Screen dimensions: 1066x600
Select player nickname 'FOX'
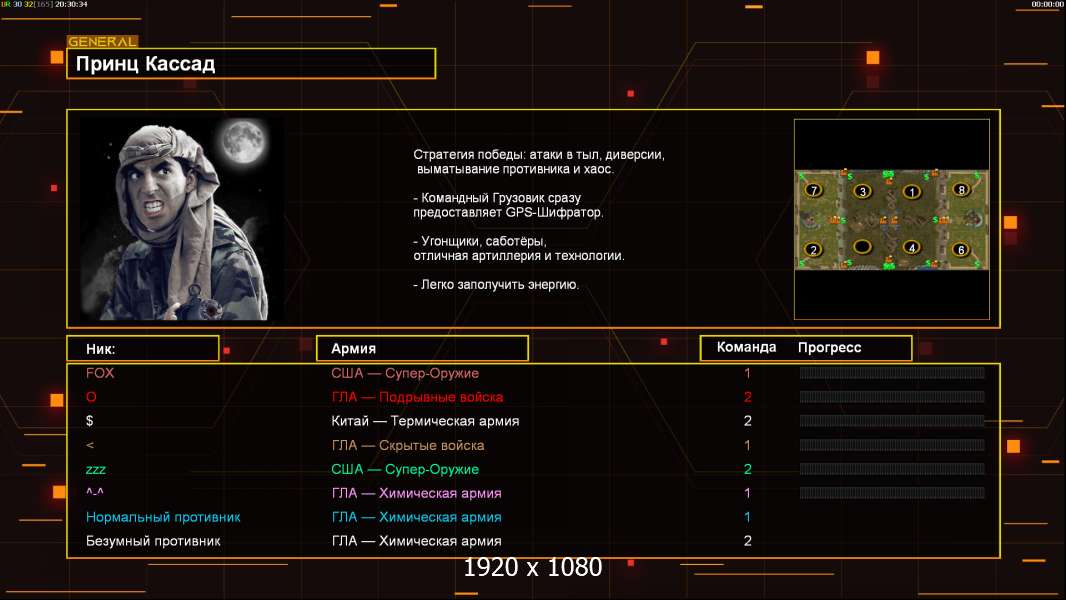(100, 373)
